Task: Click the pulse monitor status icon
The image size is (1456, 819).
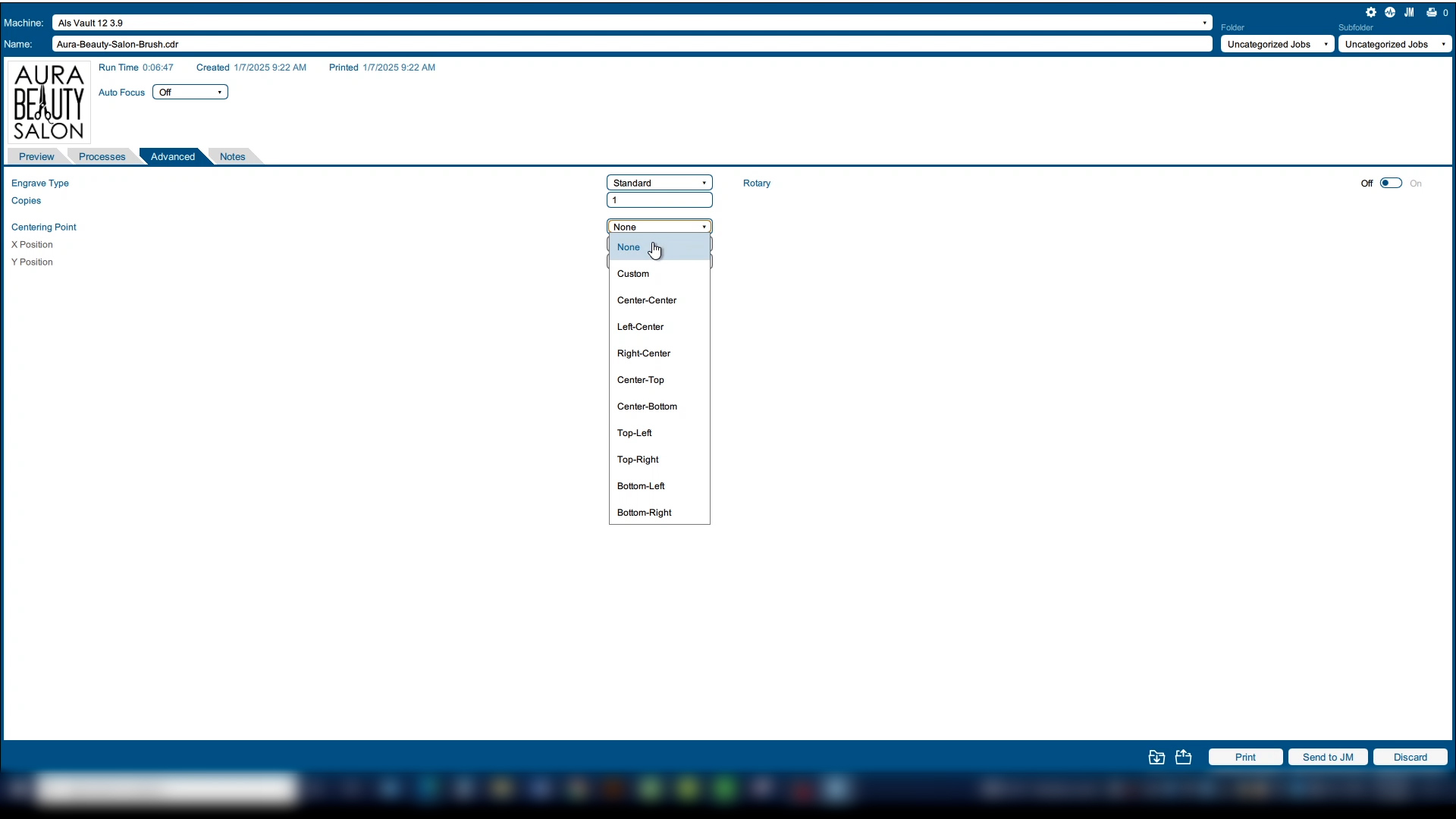Action: [x=1390, y=12]
